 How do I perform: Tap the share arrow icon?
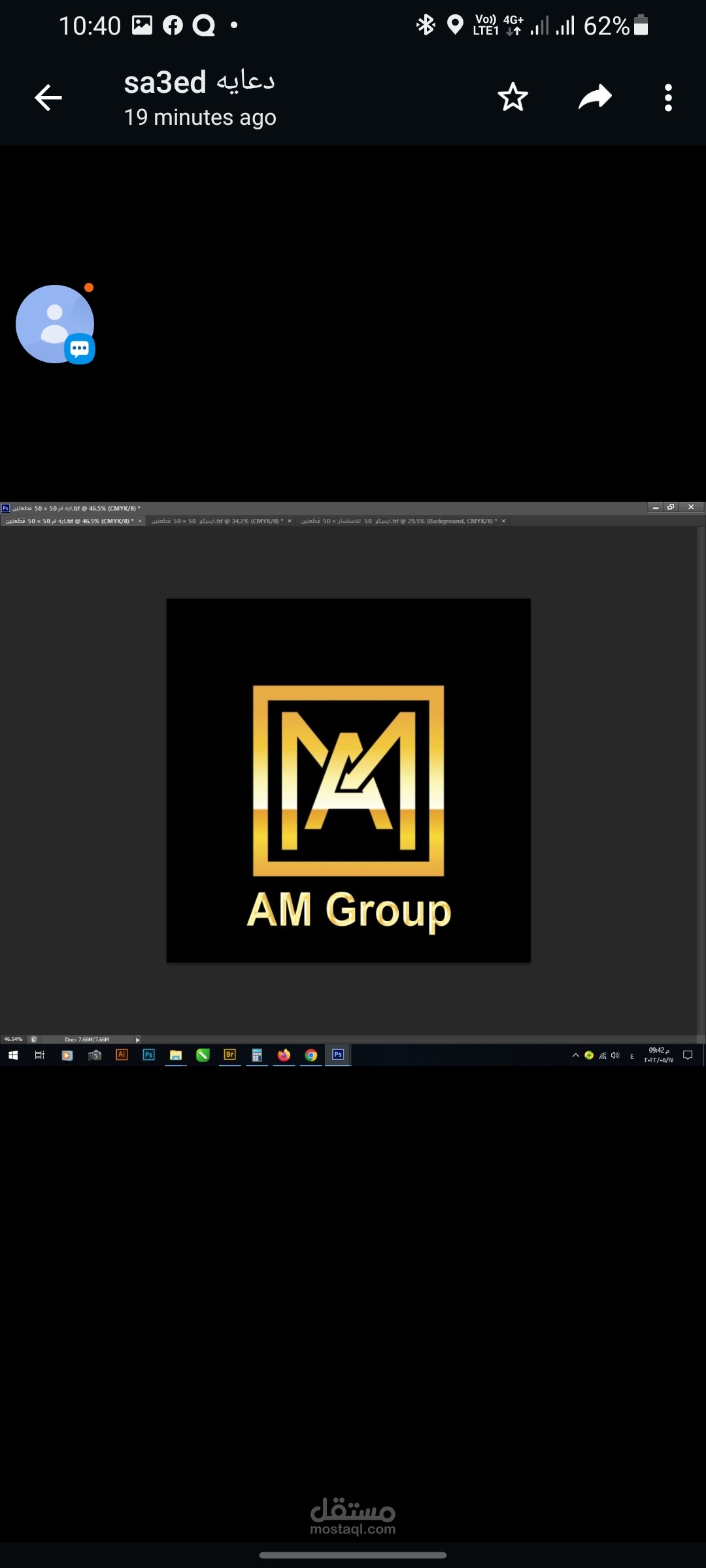[x=595, y=97]
